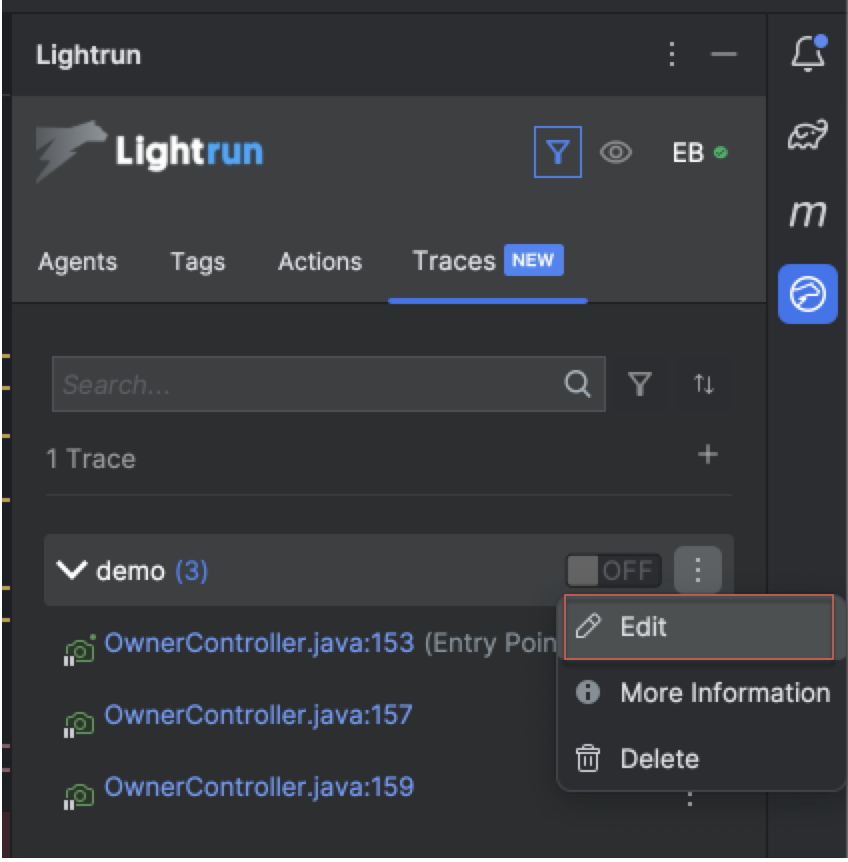Toggle the demo trace OFF switch
This screenshot has width=848, height=862.
(x=613, y=571)
